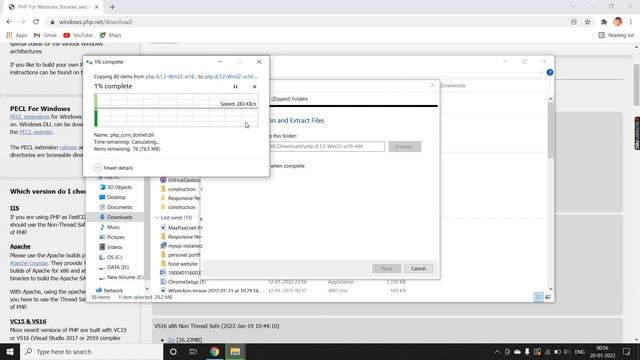Select the mysql-installer file icon
This screenshot has width=640, height=360.
163,246
